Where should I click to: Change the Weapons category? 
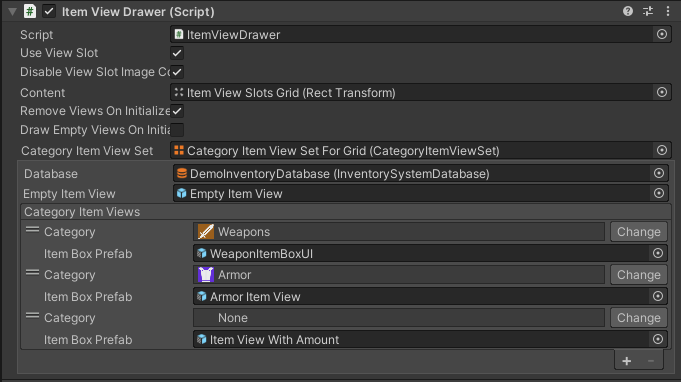click(638, 232)
